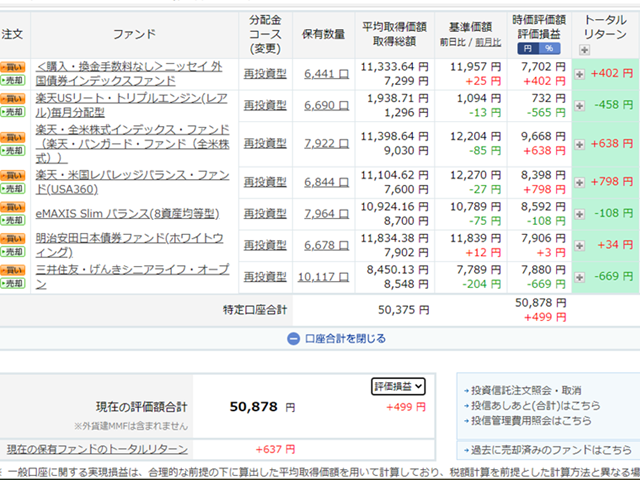Sort by 前月比 in 基準価額 header

(489, 43)
